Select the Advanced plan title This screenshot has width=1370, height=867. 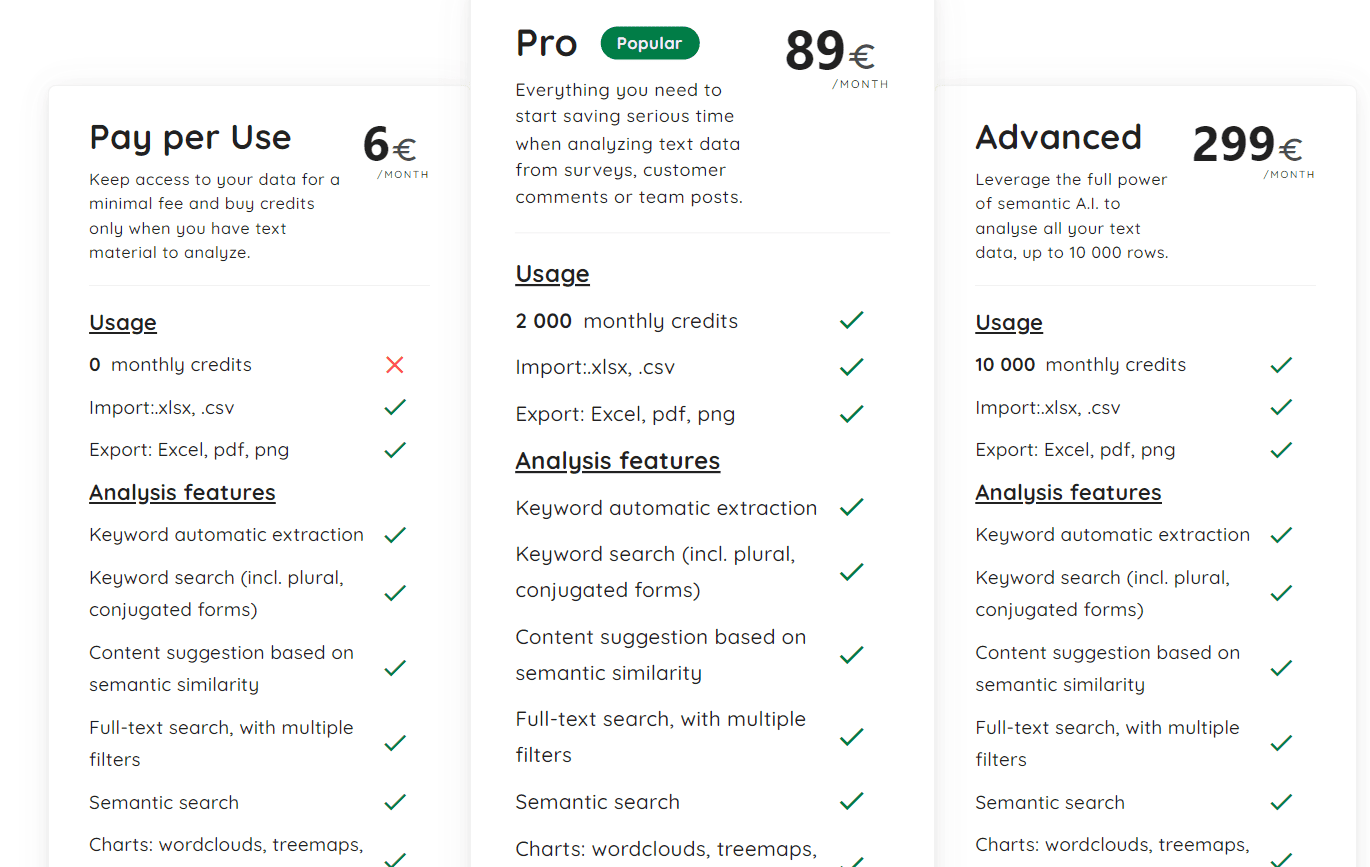pos(1058,137)
